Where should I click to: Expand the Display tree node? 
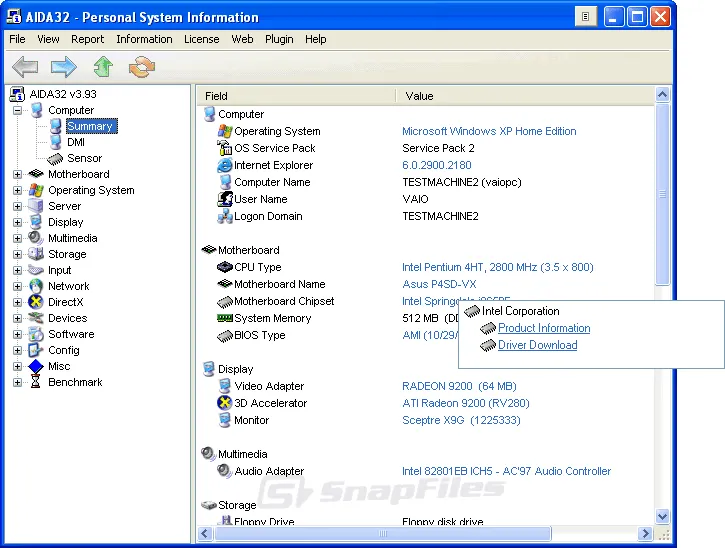tap(17, 222)
